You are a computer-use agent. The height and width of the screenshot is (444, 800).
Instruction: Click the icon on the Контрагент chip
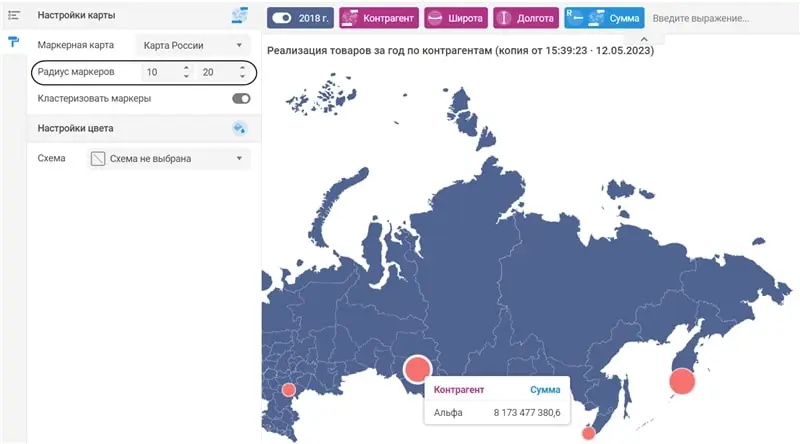(x=349, y=18)
